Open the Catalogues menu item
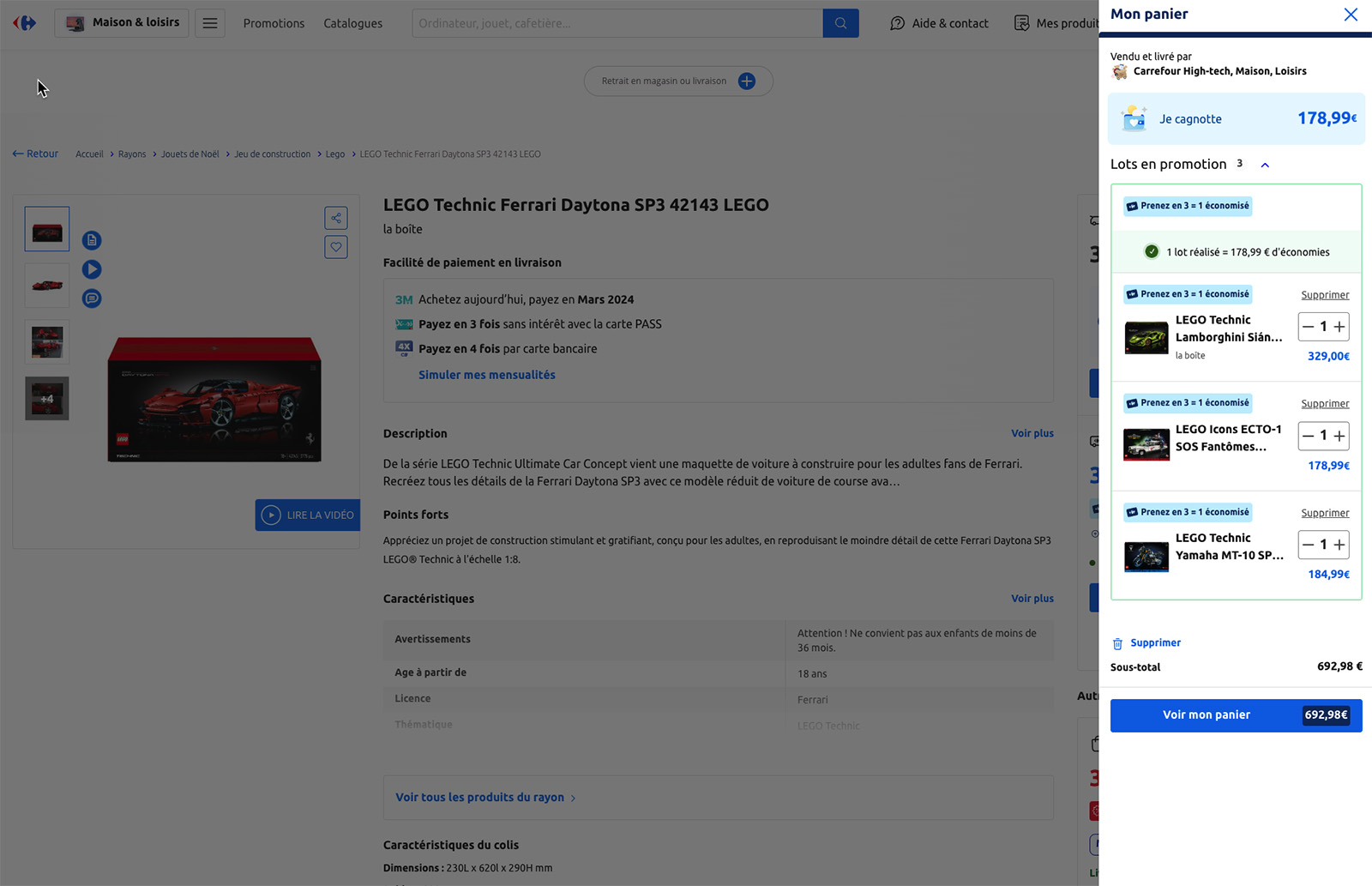1372x886 pixels. pyautogui.click(x=352, y=23)
